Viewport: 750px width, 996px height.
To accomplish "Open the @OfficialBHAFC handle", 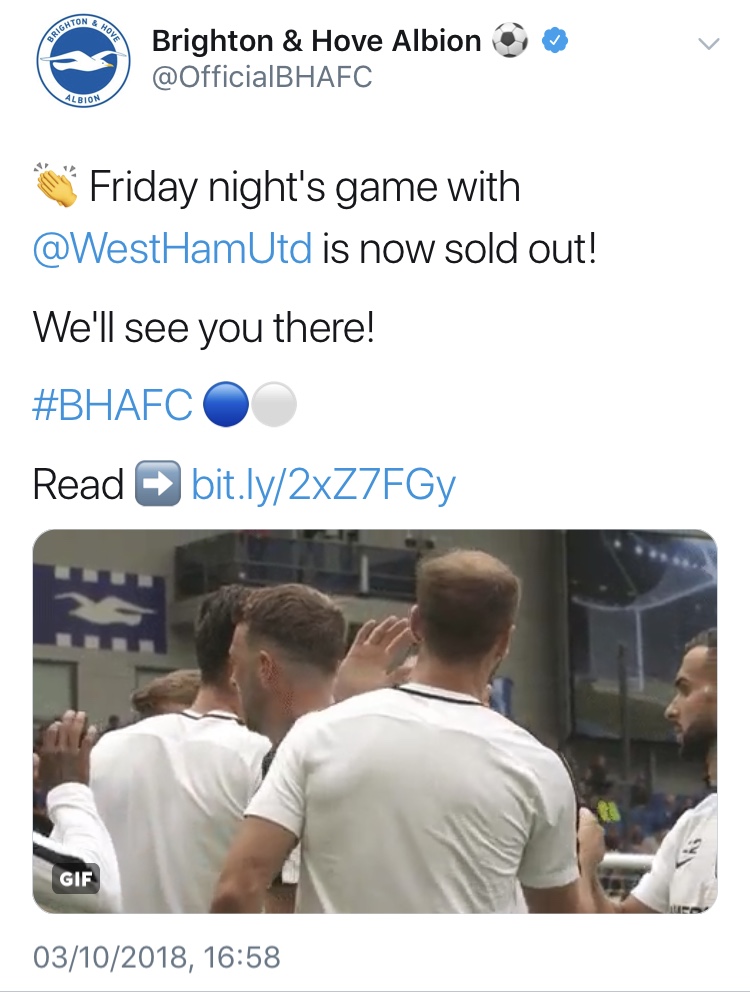I will 262,77.
